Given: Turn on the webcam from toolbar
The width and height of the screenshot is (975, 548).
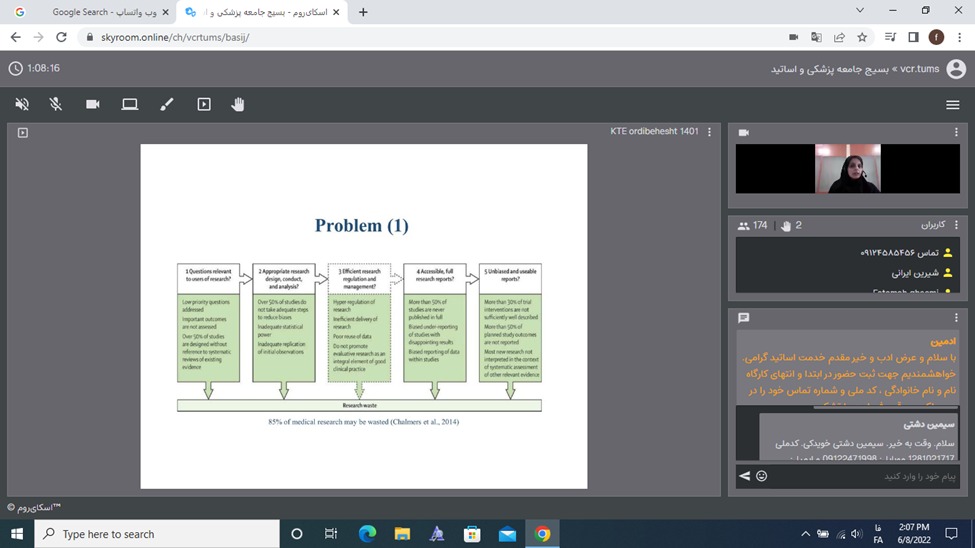Looking at the screenshot, I should point(93,104).
